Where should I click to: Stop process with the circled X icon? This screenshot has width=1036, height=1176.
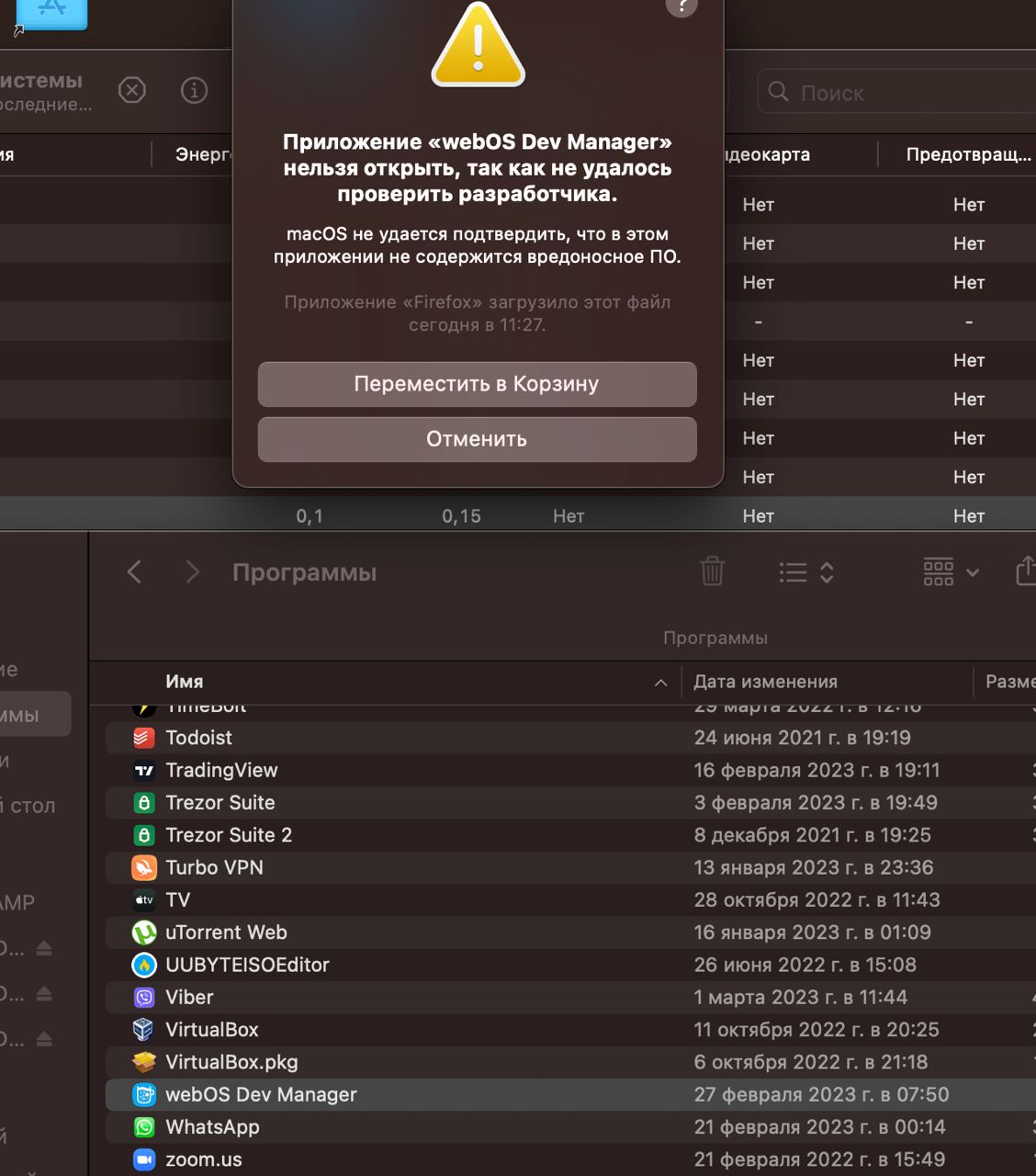click(x=132, y=90)
